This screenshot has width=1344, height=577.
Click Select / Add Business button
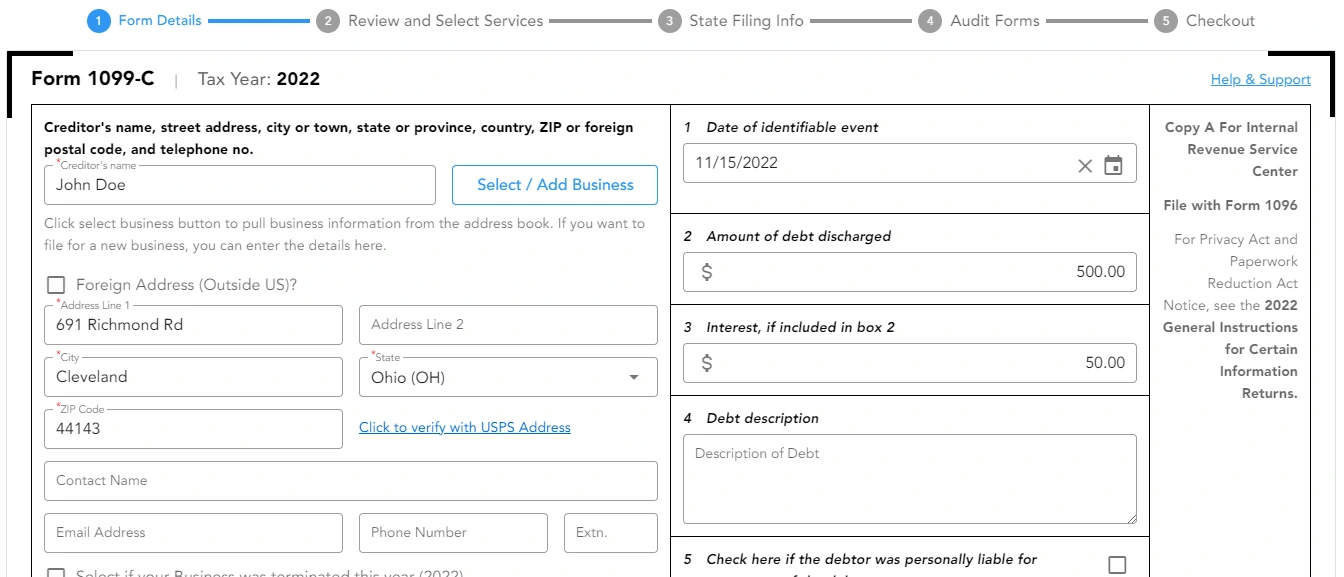point(555,185)
